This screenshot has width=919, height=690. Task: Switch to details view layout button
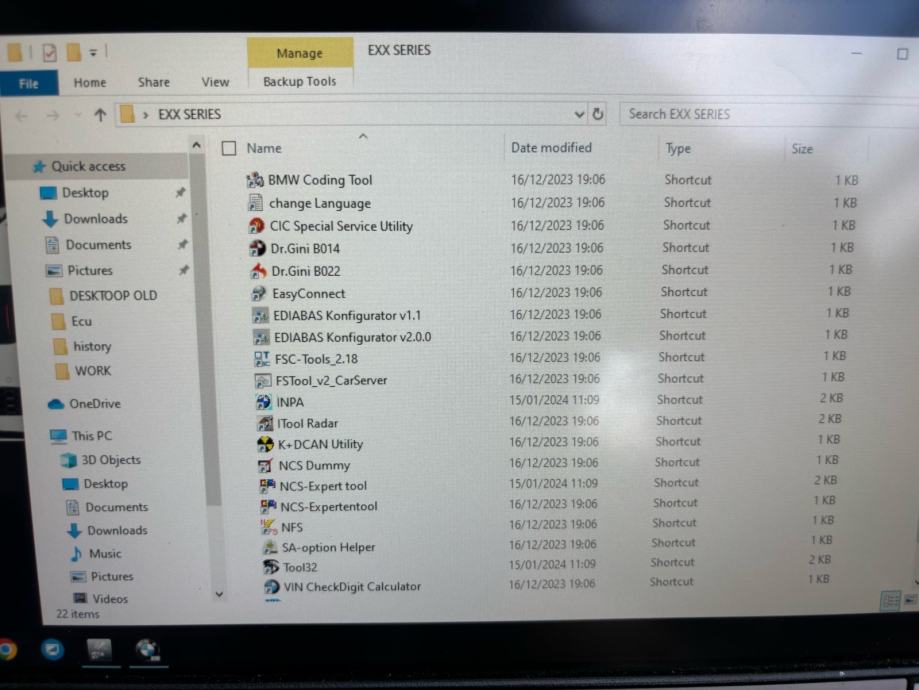pyautogui.click(x=890, y=600)
